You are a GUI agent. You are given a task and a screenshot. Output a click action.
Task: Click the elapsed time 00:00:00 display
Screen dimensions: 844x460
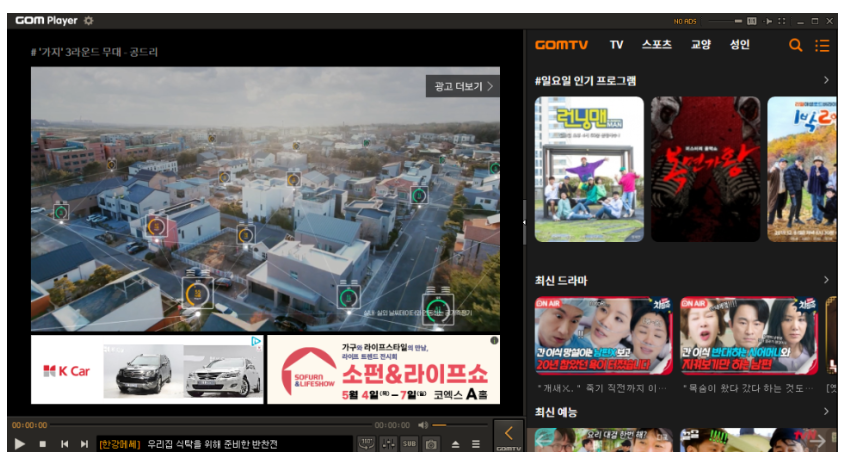[x=30, y=425]
